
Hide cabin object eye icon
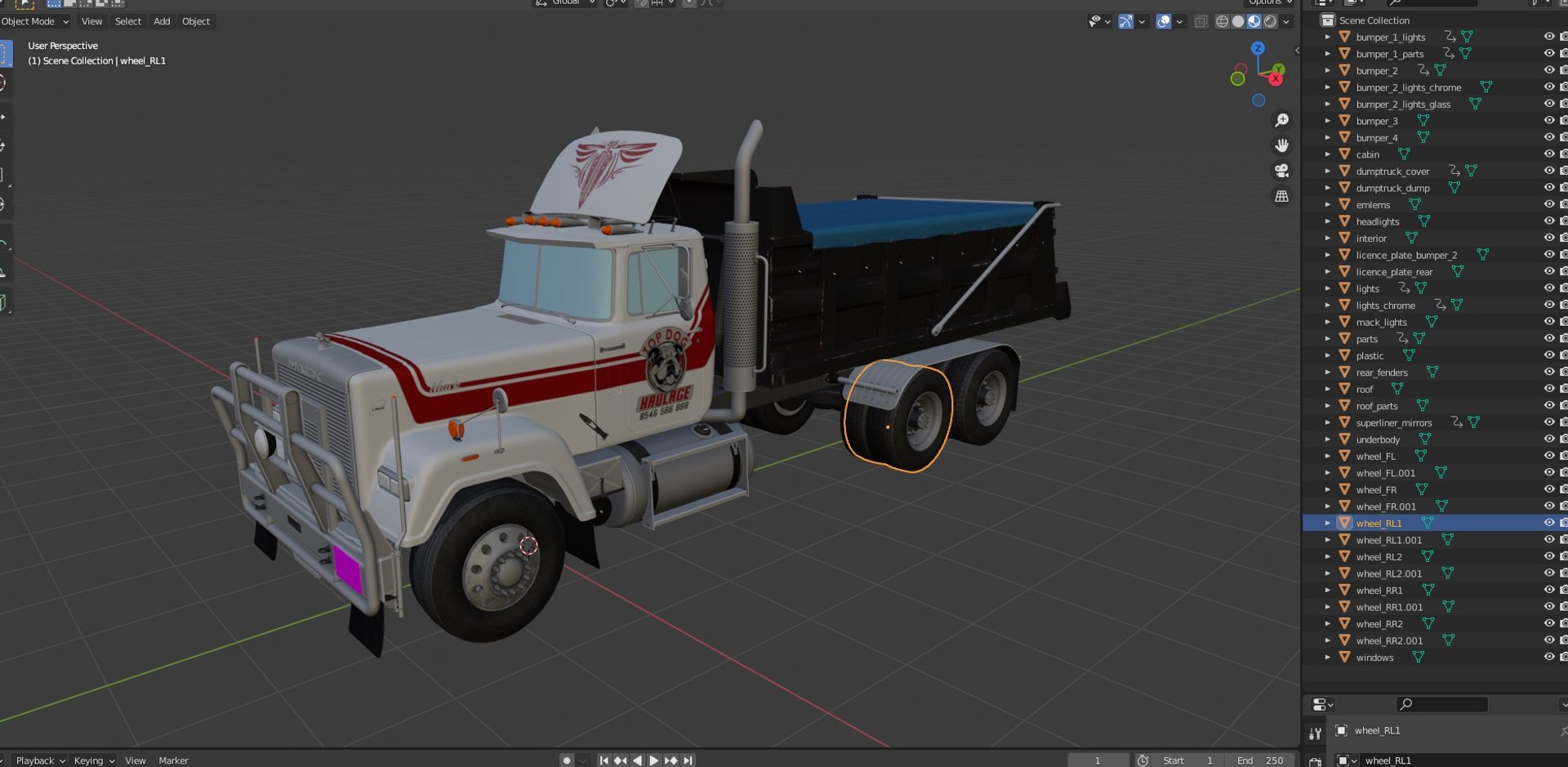1549,154
